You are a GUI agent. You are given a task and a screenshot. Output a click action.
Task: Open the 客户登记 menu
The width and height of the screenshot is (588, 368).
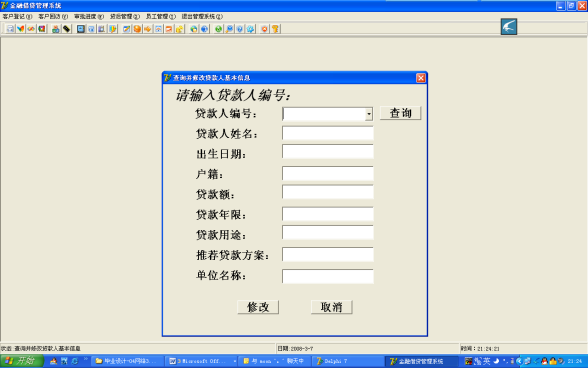click(x=17, y=17)
